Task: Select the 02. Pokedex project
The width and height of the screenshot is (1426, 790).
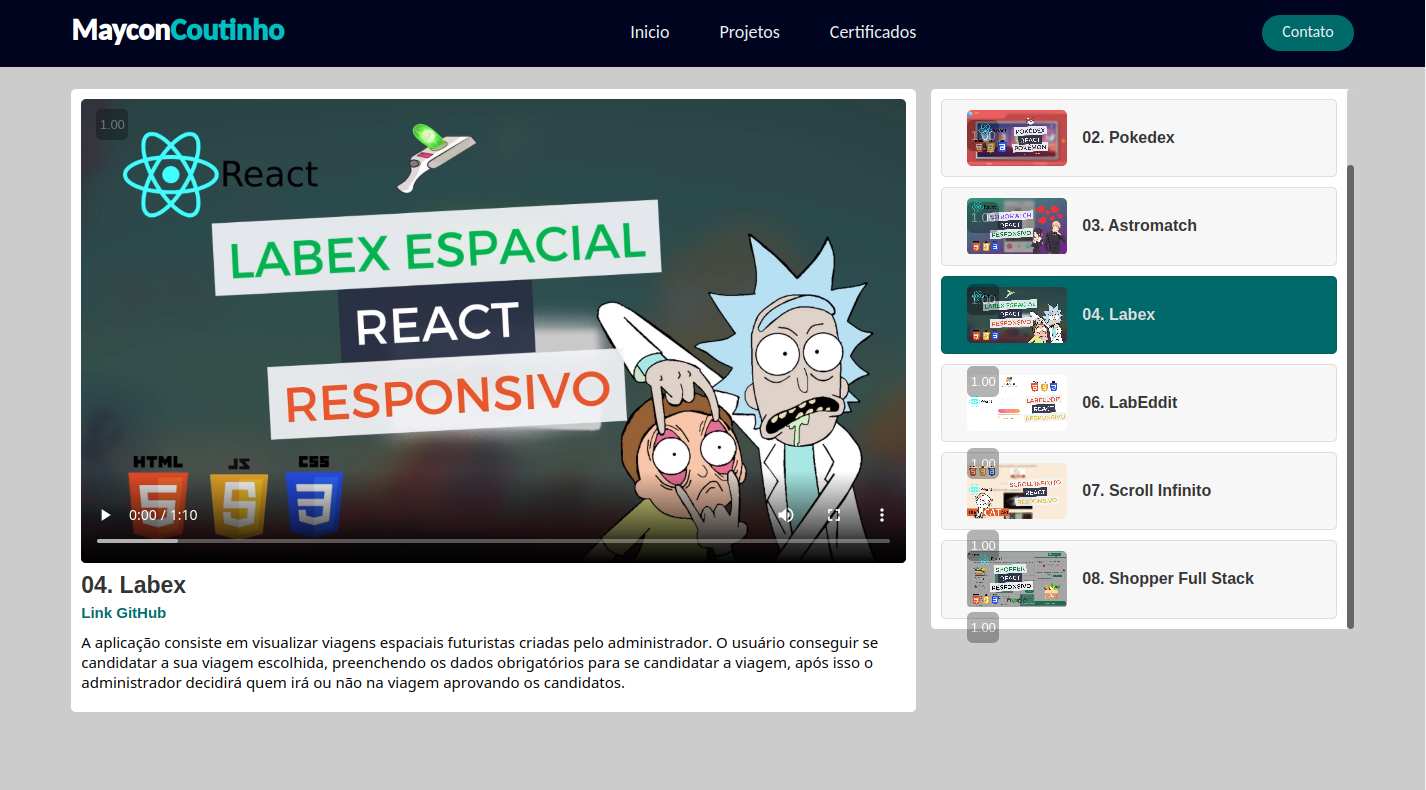Action: click(1138, 137)
